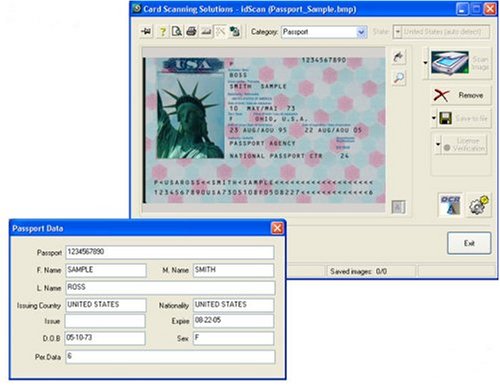Close the Passport Data dialog
Viewport: 500px width, 392px height.
coord(277,228)
